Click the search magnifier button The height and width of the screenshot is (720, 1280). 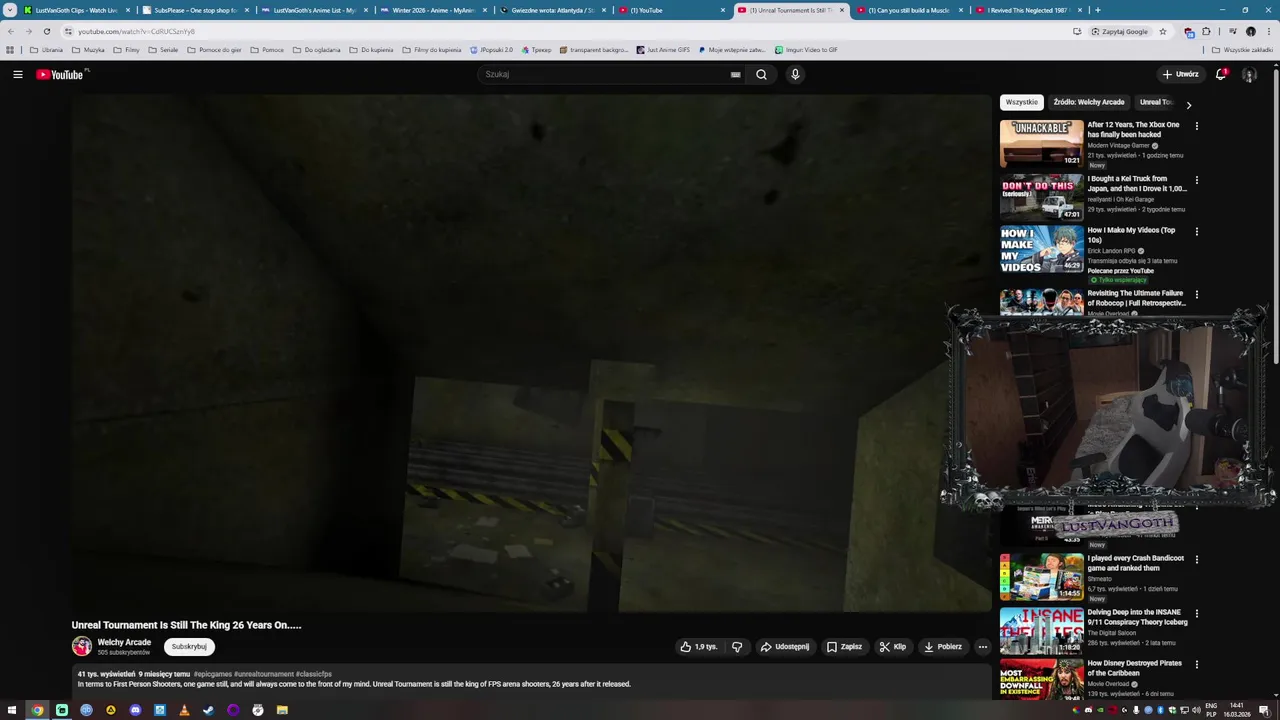761,74
